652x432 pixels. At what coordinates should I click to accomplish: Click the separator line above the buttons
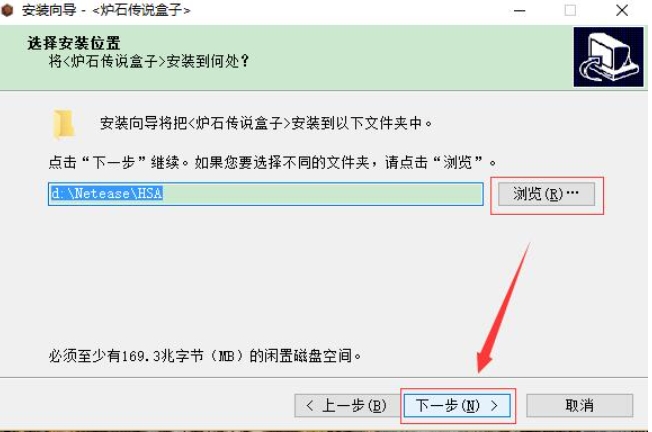tap(324, 378)
